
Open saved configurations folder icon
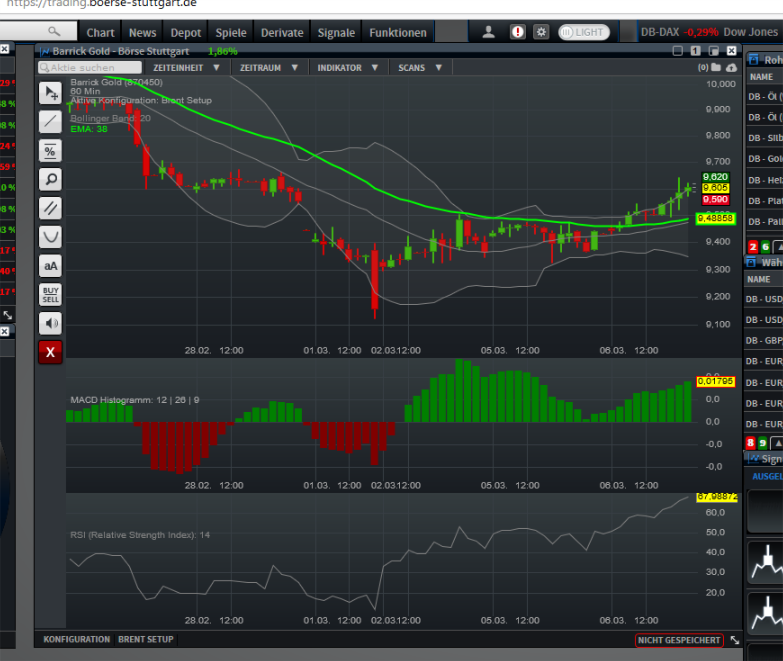(x=717, y=67)
